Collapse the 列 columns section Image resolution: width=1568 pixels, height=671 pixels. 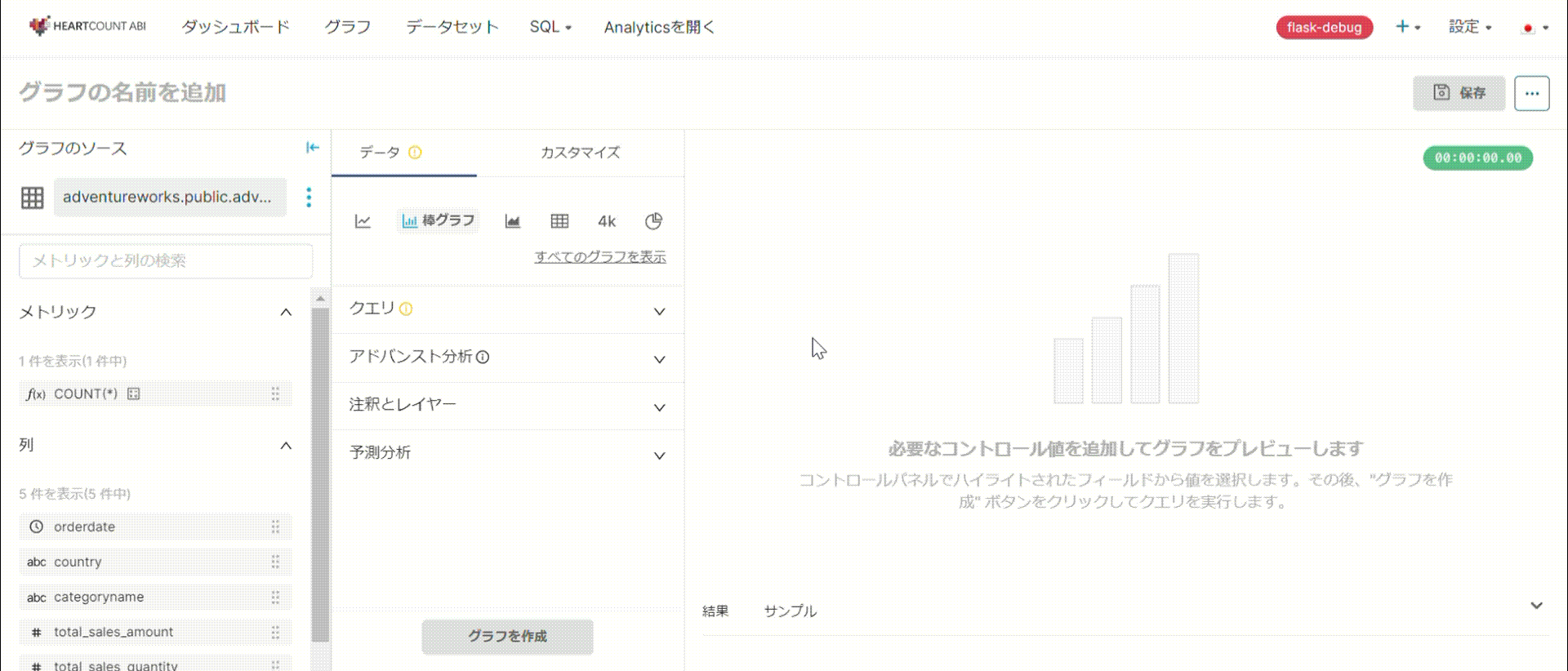[x=286, y=445]
